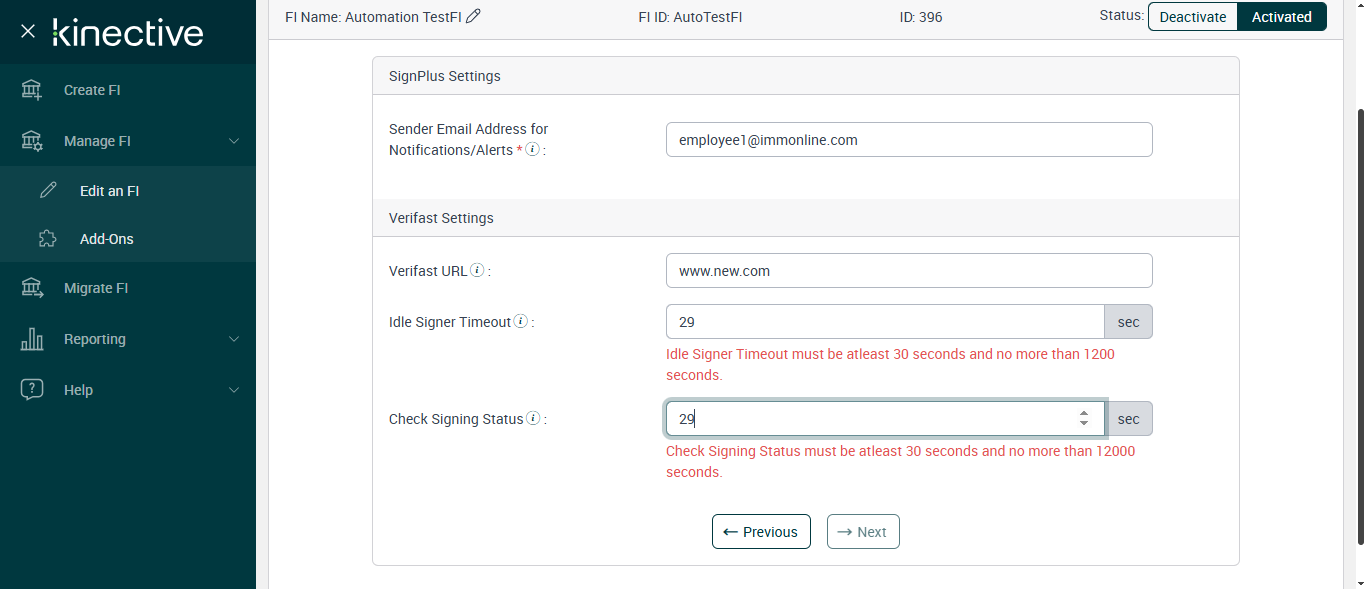Viewport: 1366px width, 589px height.
Task: Click the Create FI bank icon
Action: [32, 90]
